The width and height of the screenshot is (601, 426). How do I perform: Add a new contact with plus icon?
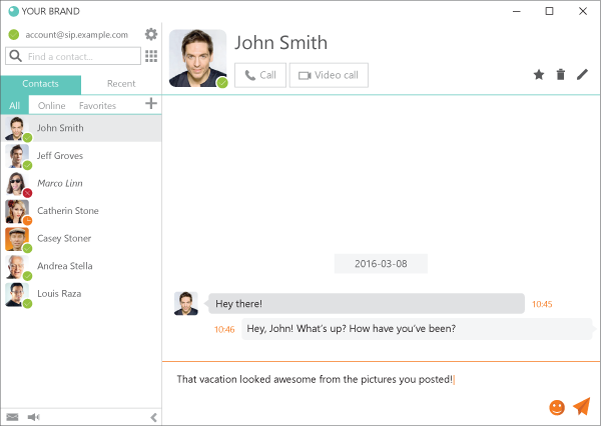tap(151, 104)
